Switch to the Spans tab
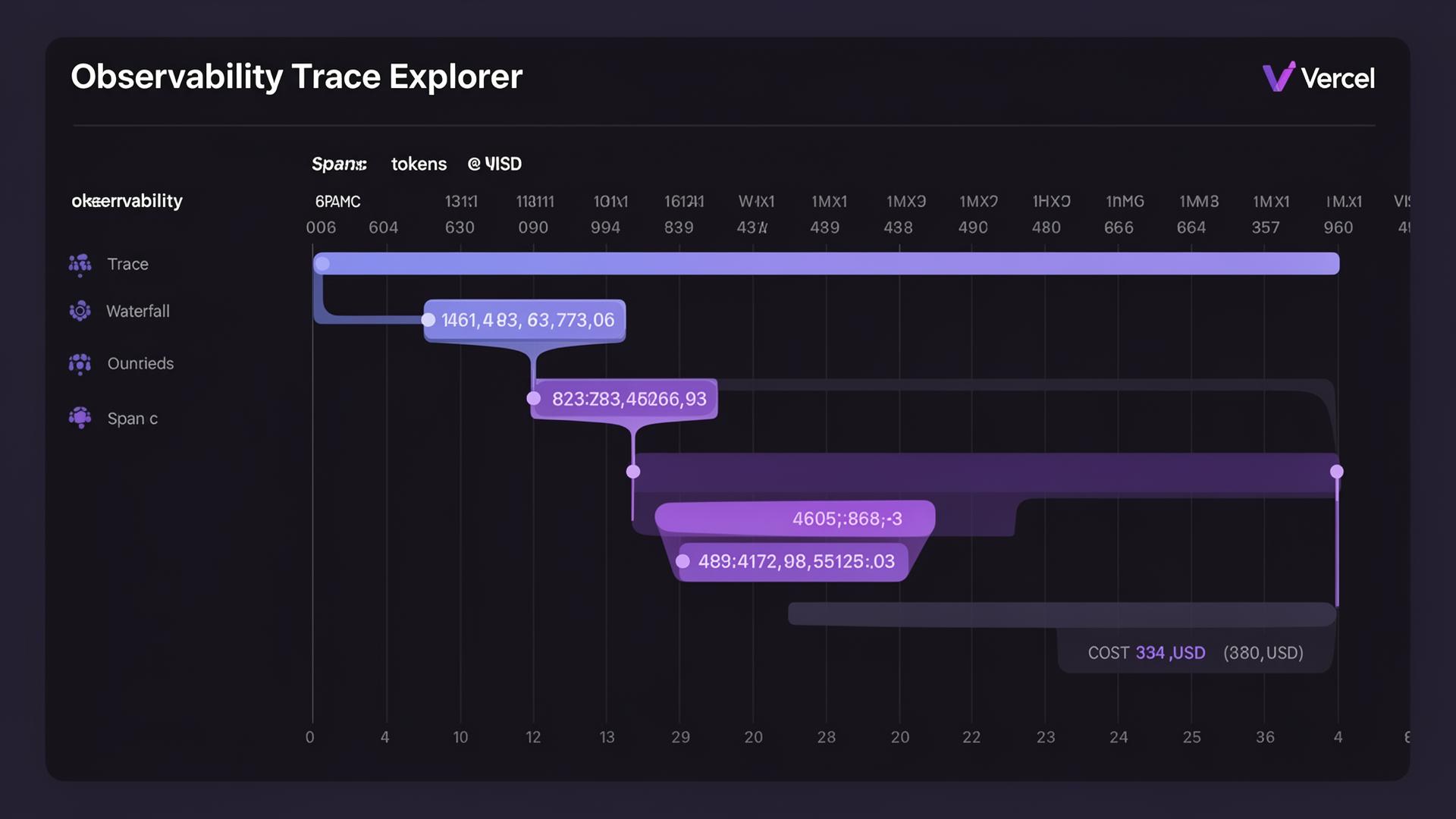The image size is (1456, 819). tap(339, 164)
